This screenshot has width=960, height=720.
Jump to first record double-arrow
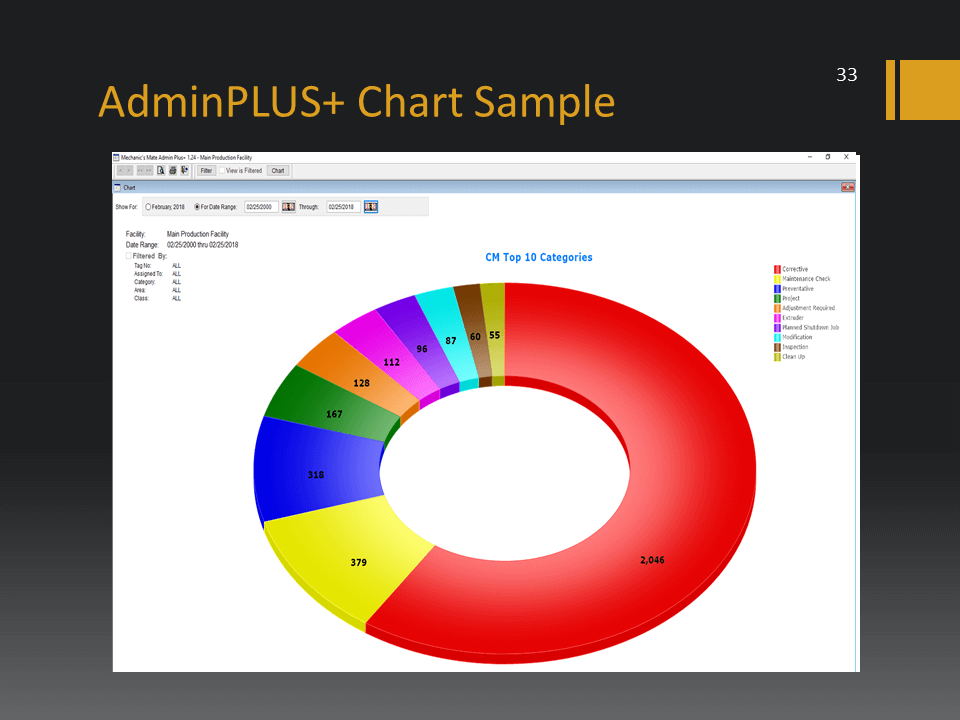pyautogui.click(x=140, y=171)
